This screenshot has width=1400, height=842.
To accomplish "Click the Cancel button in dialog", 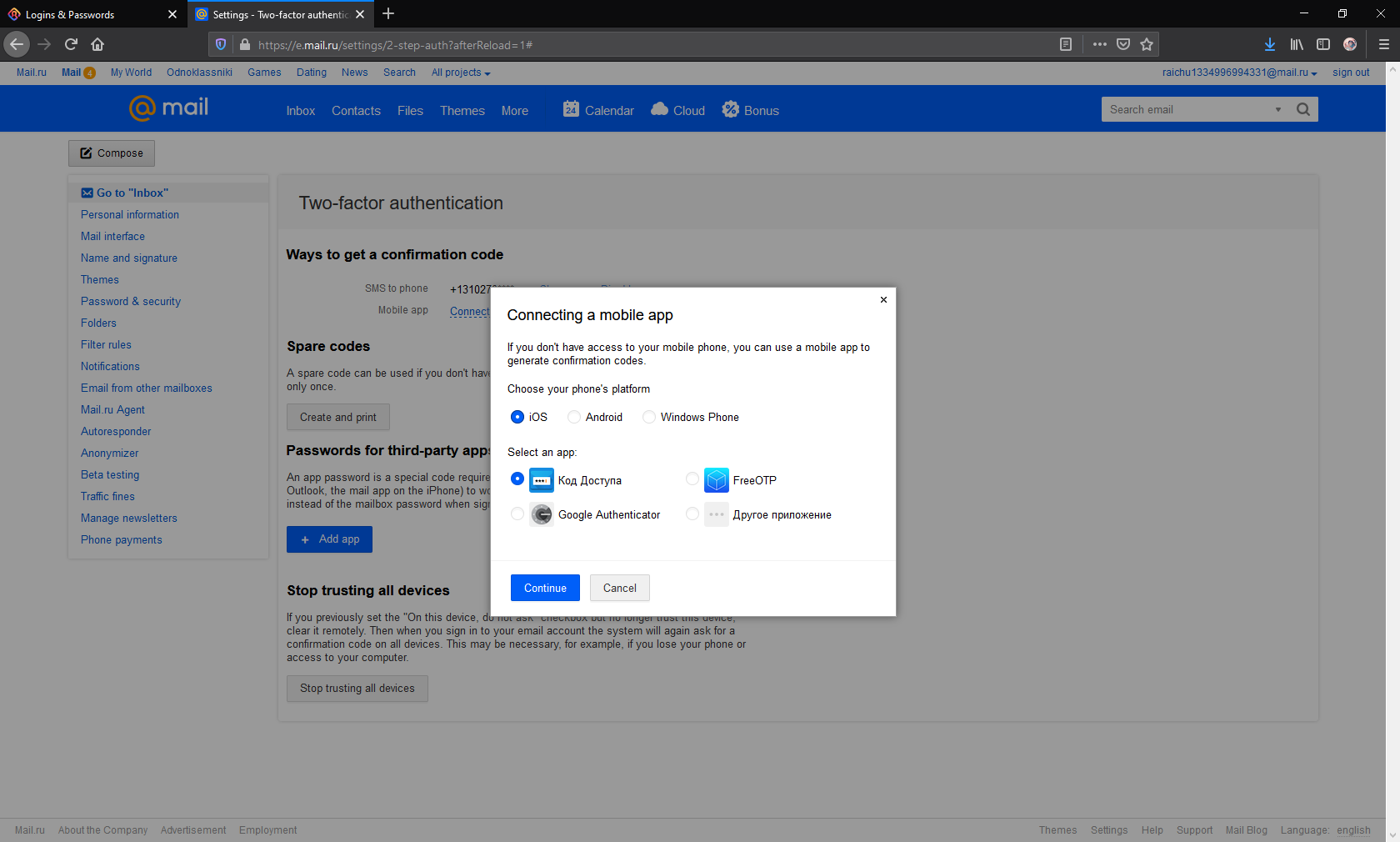I will pyautogui.click(x=620, y=588).
